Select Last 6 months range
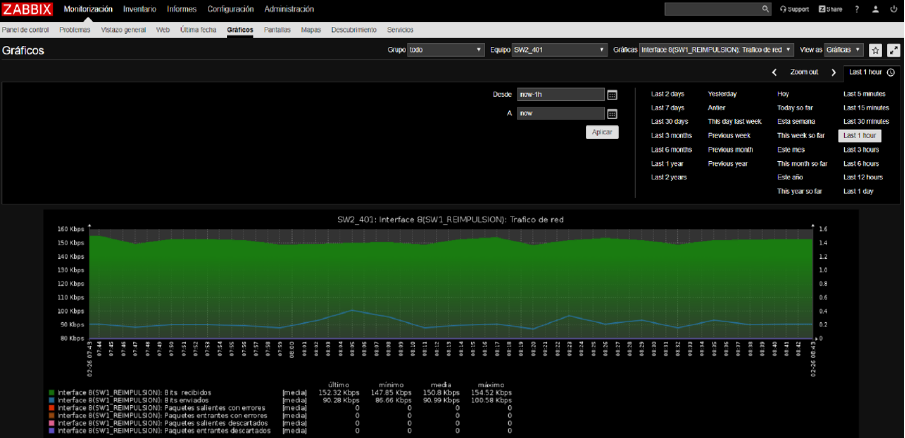 (x=671, y=149)
